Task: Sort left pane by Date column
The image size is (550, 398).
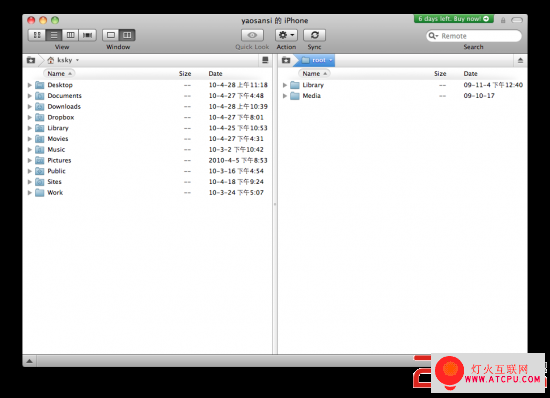Action: pos(215,74)
